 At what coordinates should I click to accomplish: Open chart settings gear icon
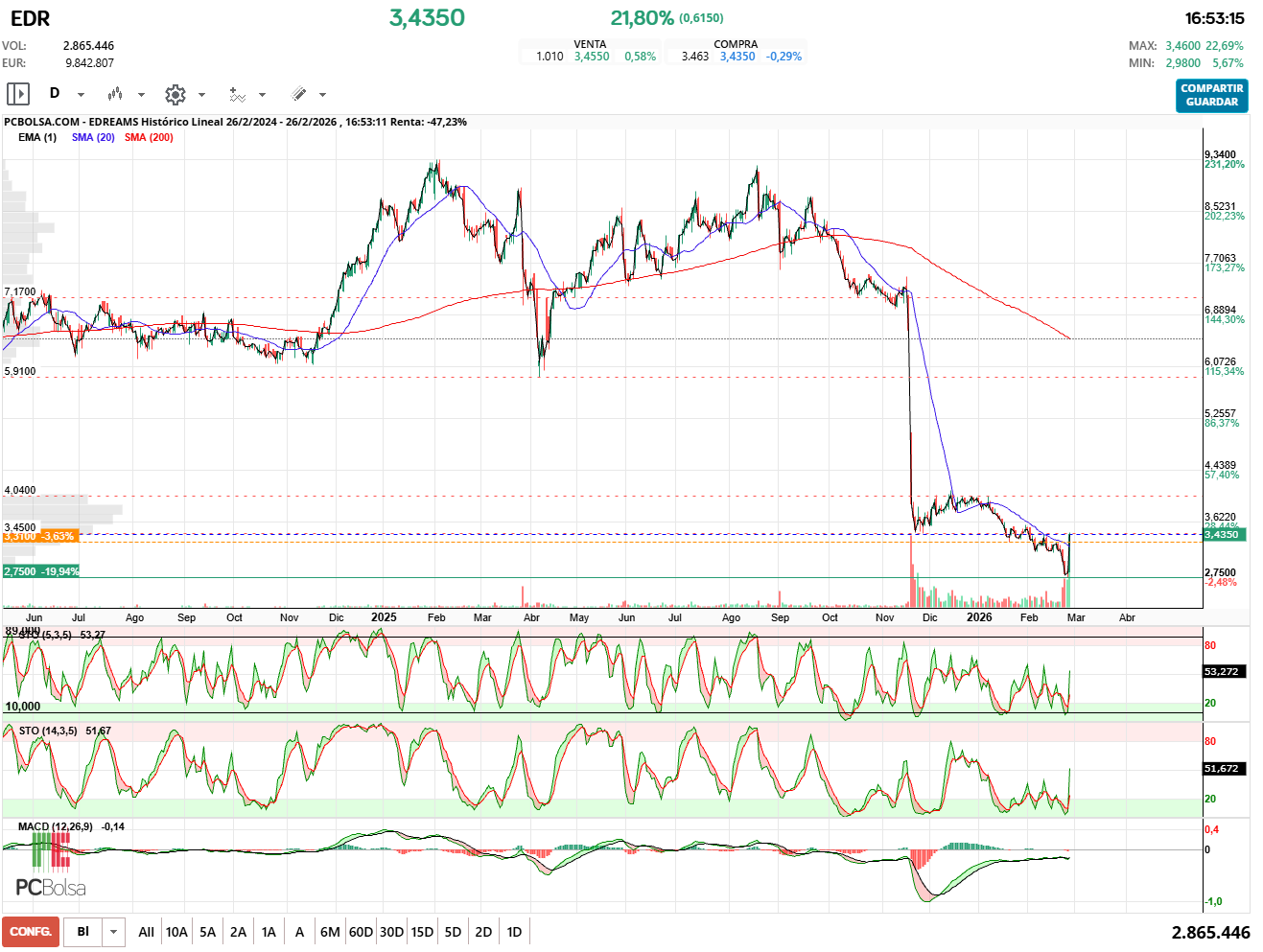pyautogui.click(x=175, y=94)
